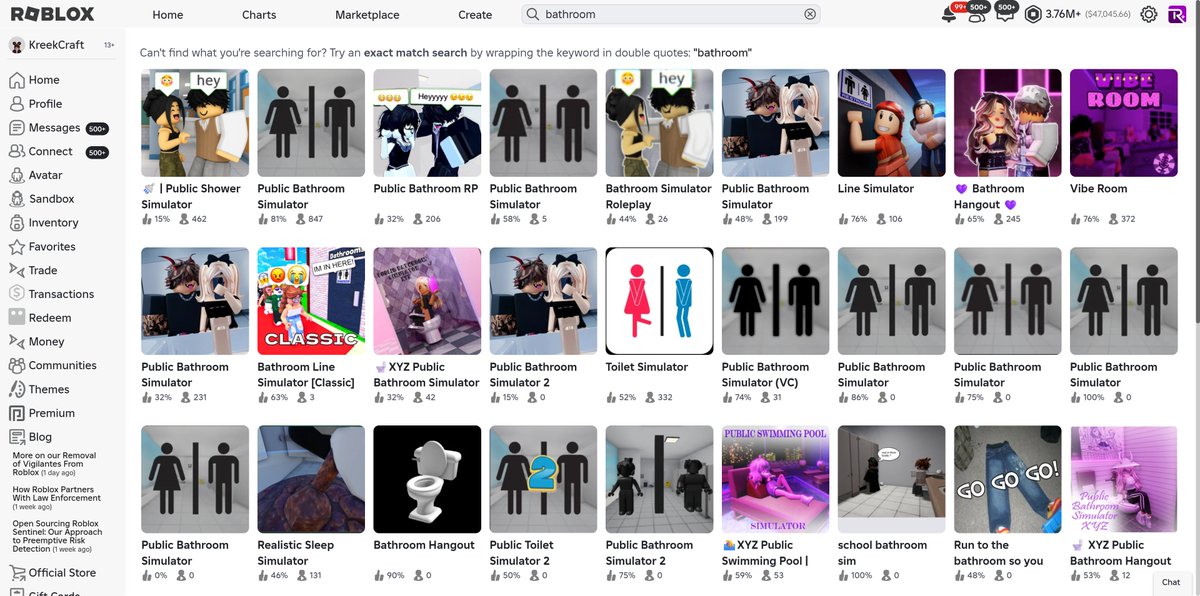Open the Public Toilet Simulator 2 thumbnail
The image size is (1200, 596).
pyautogui.click(x=543, y=479)
